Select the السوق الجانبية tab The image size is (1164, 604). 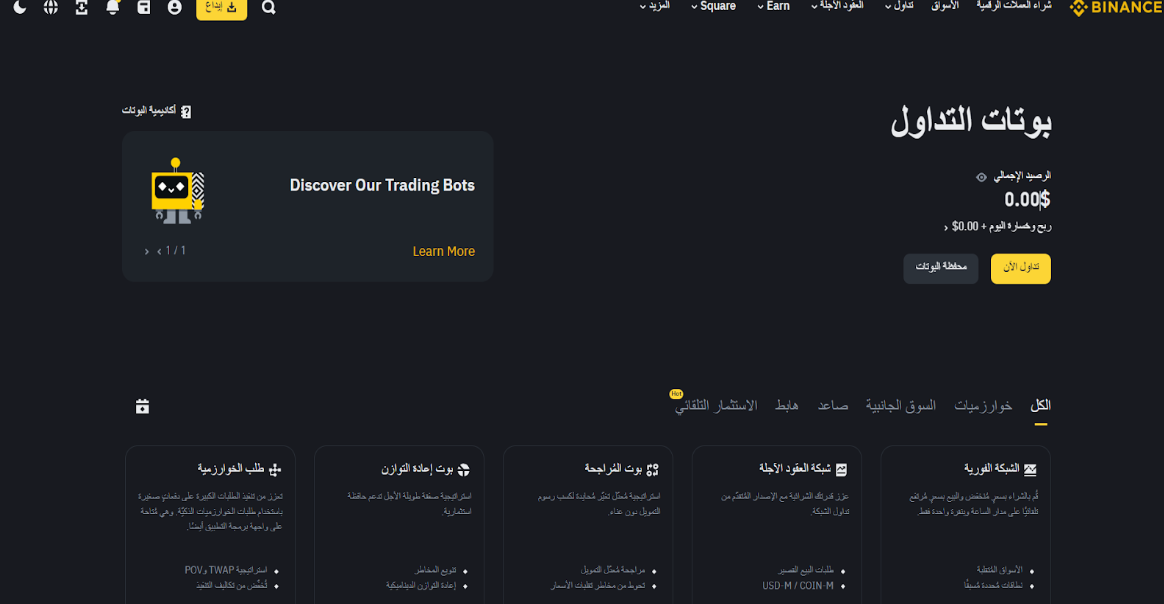click(x=900, y=406)
